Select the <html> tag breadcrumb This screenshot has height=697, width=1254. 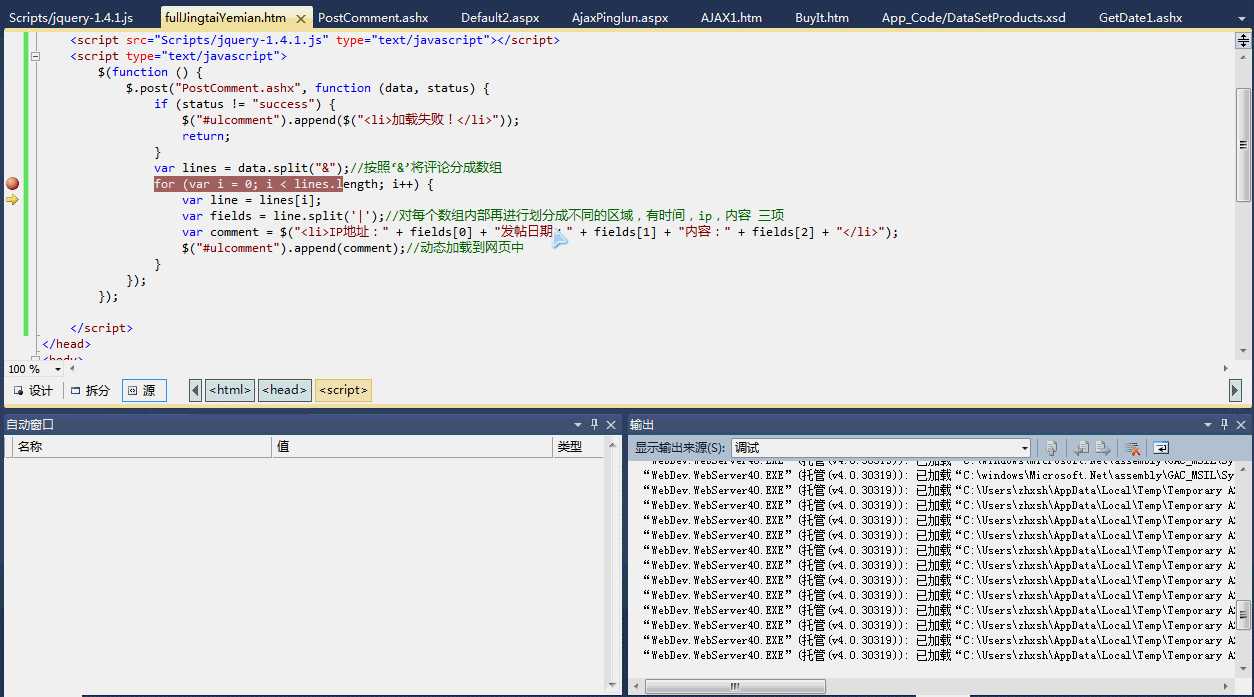tap(230, 390)
